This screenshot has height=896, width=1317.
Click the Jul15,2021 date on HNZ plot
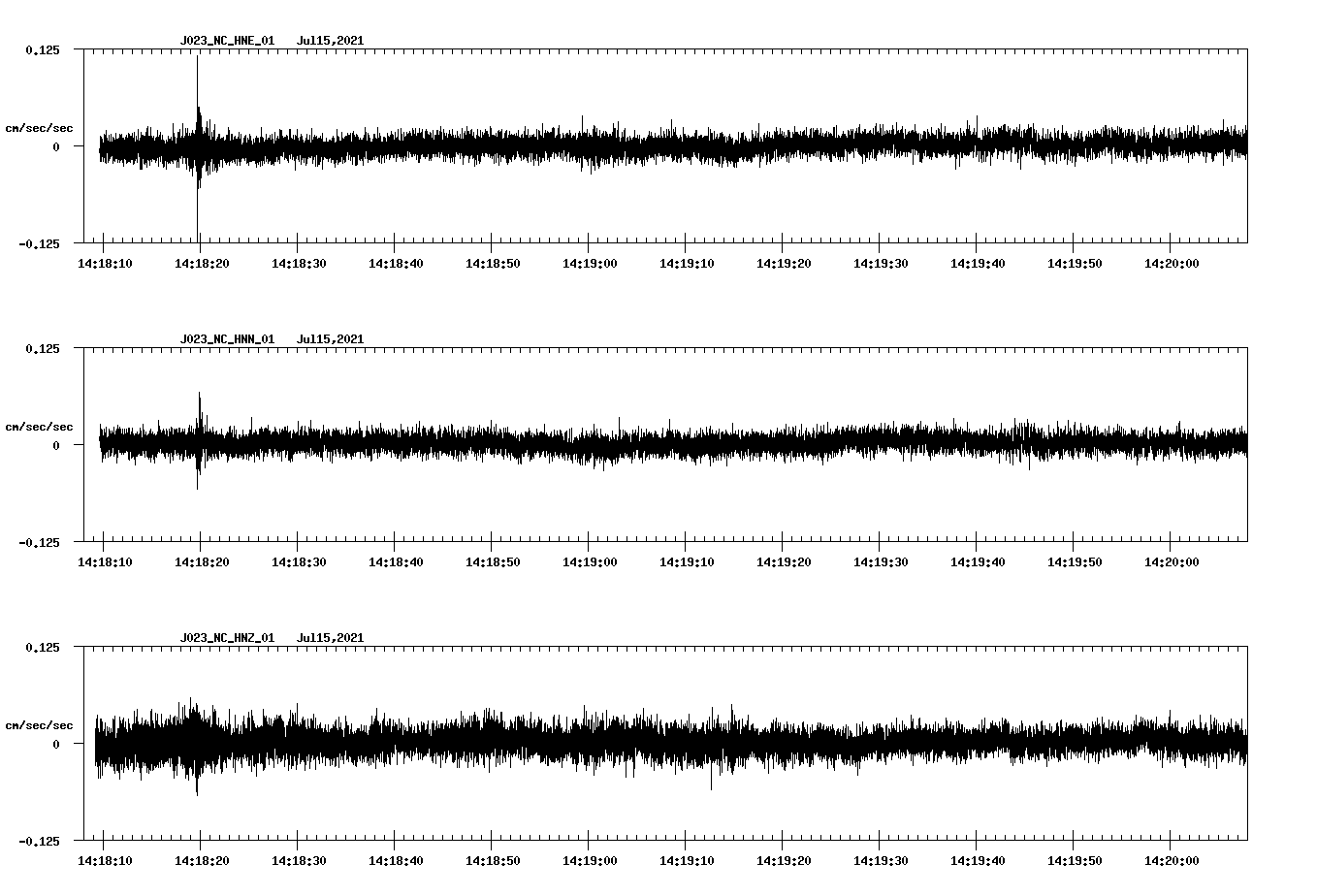pos(330,638)
